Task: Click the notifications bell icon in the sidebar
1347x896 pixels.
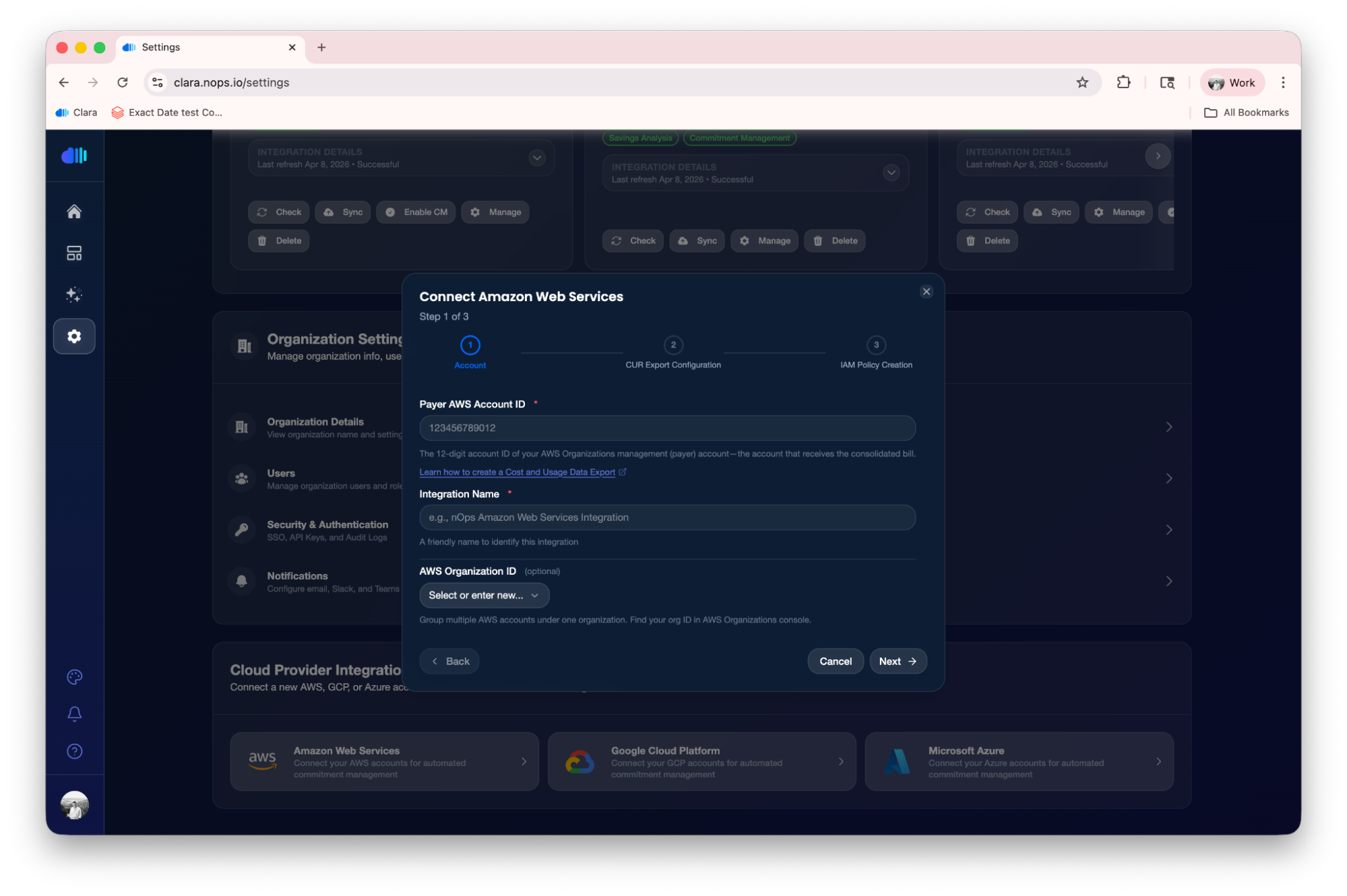Action: (x=74, y=714)
